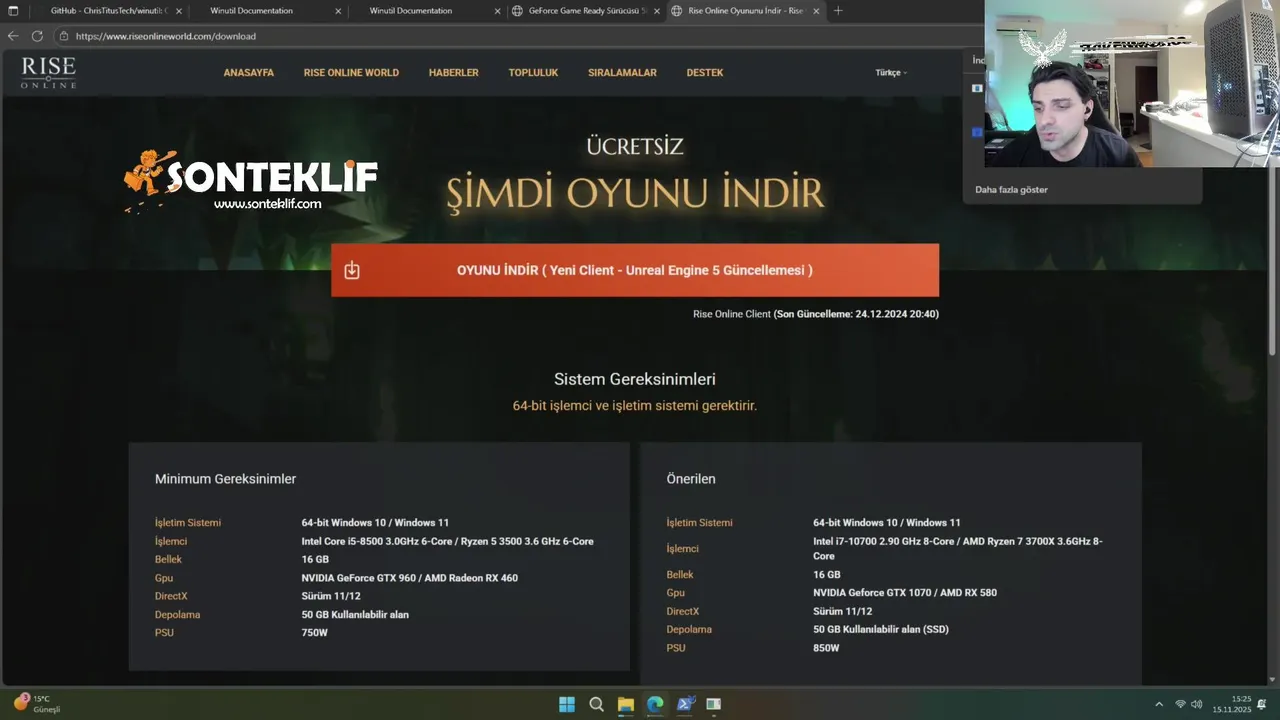Click NVIDIA Geforce GTX 1070 GPU text

click(x=904, y=593)
